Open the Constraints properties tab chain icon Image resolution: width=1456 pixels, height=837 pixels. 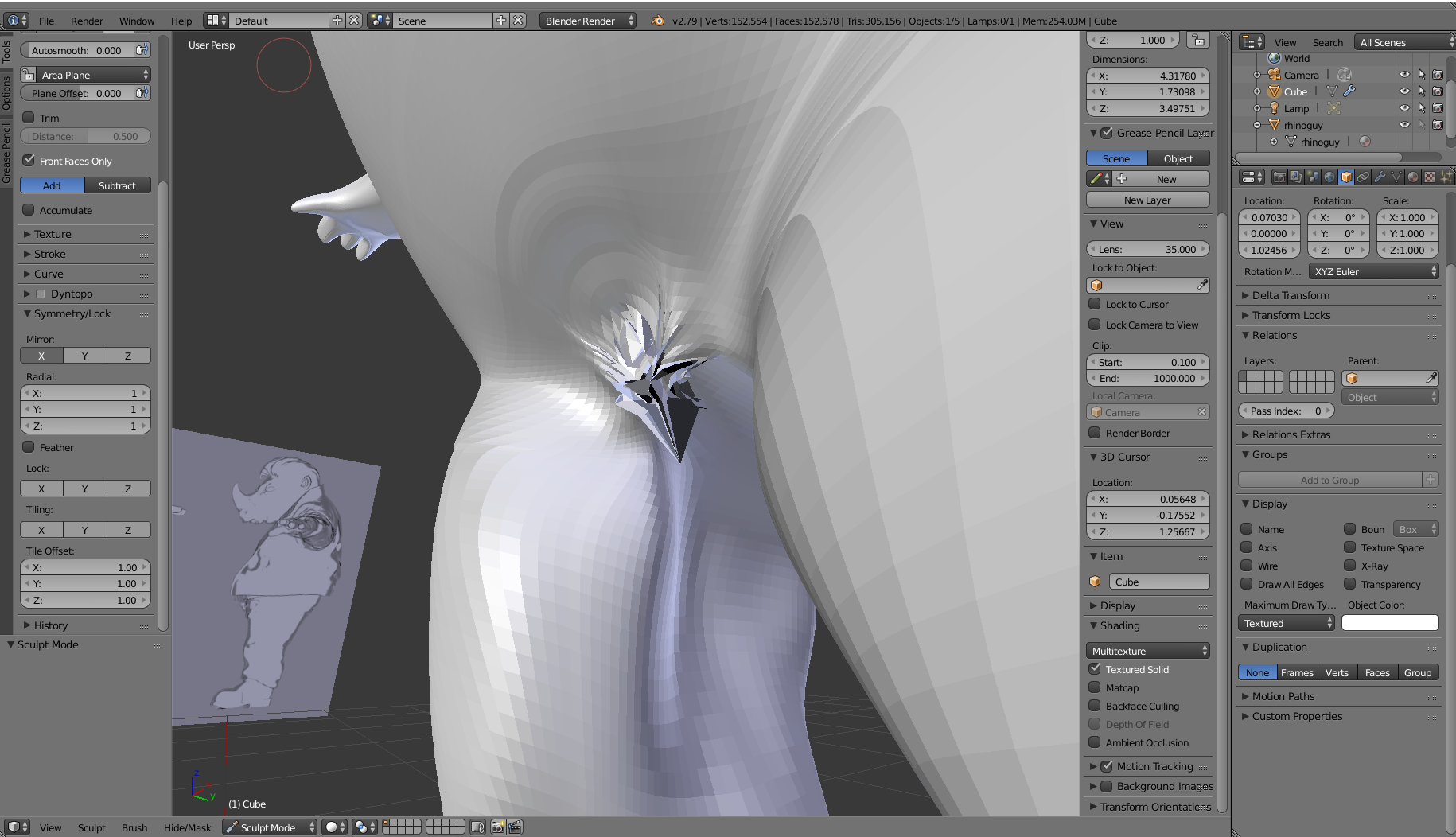click(x=1363, y=177)
